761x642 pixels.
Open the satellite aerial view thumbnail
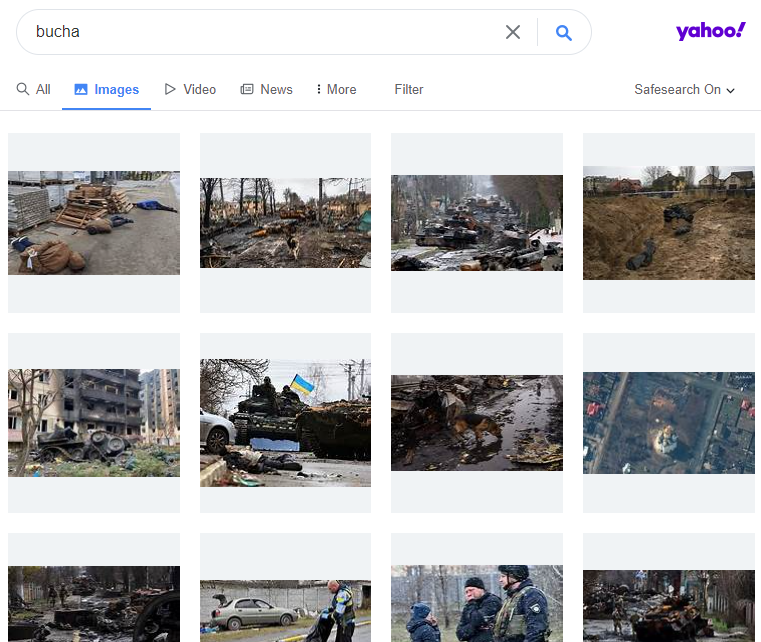click(668, 423)
